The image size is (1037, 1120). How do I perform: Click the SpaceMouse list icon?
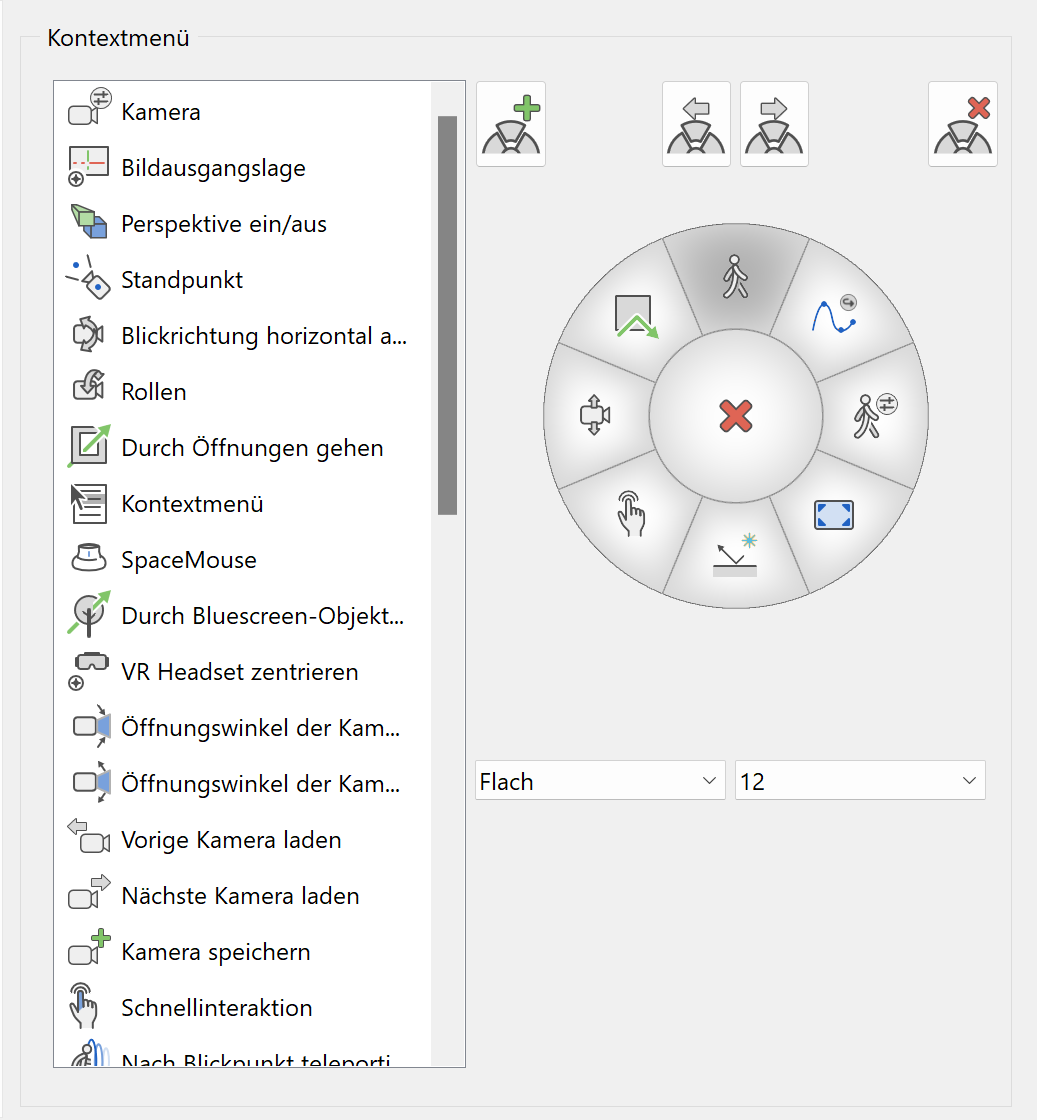point(89,558)
